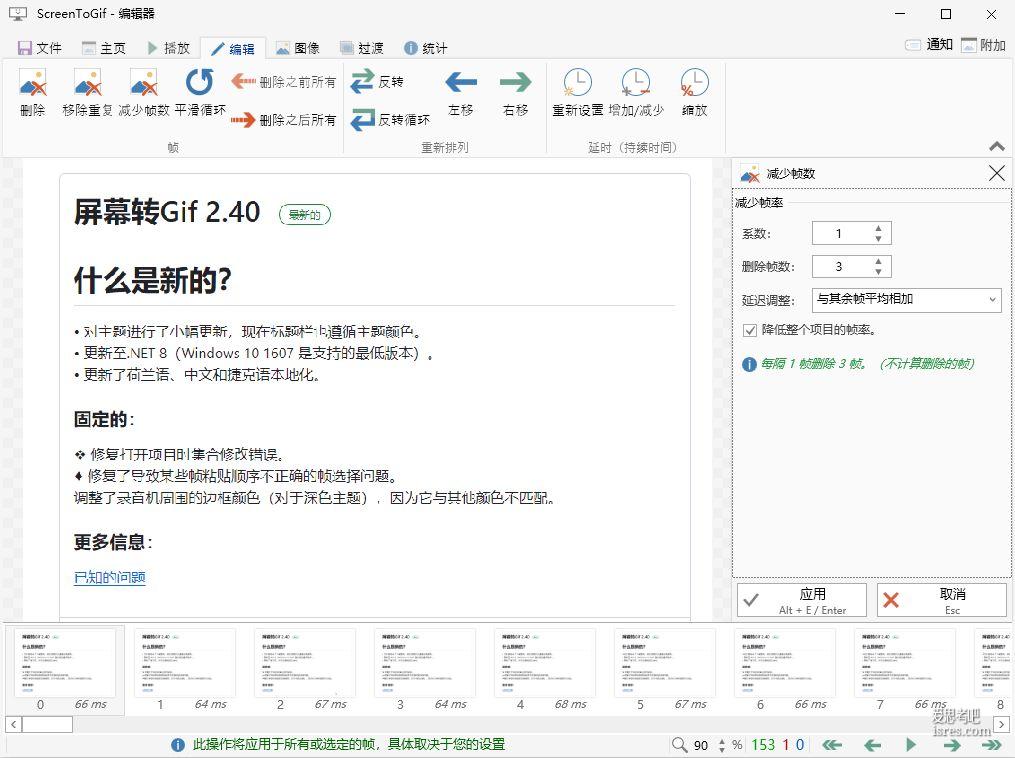Screen dimensions: 1015x758
Task: Switch to the 主页 tab
Action: (x=104, y=48)
